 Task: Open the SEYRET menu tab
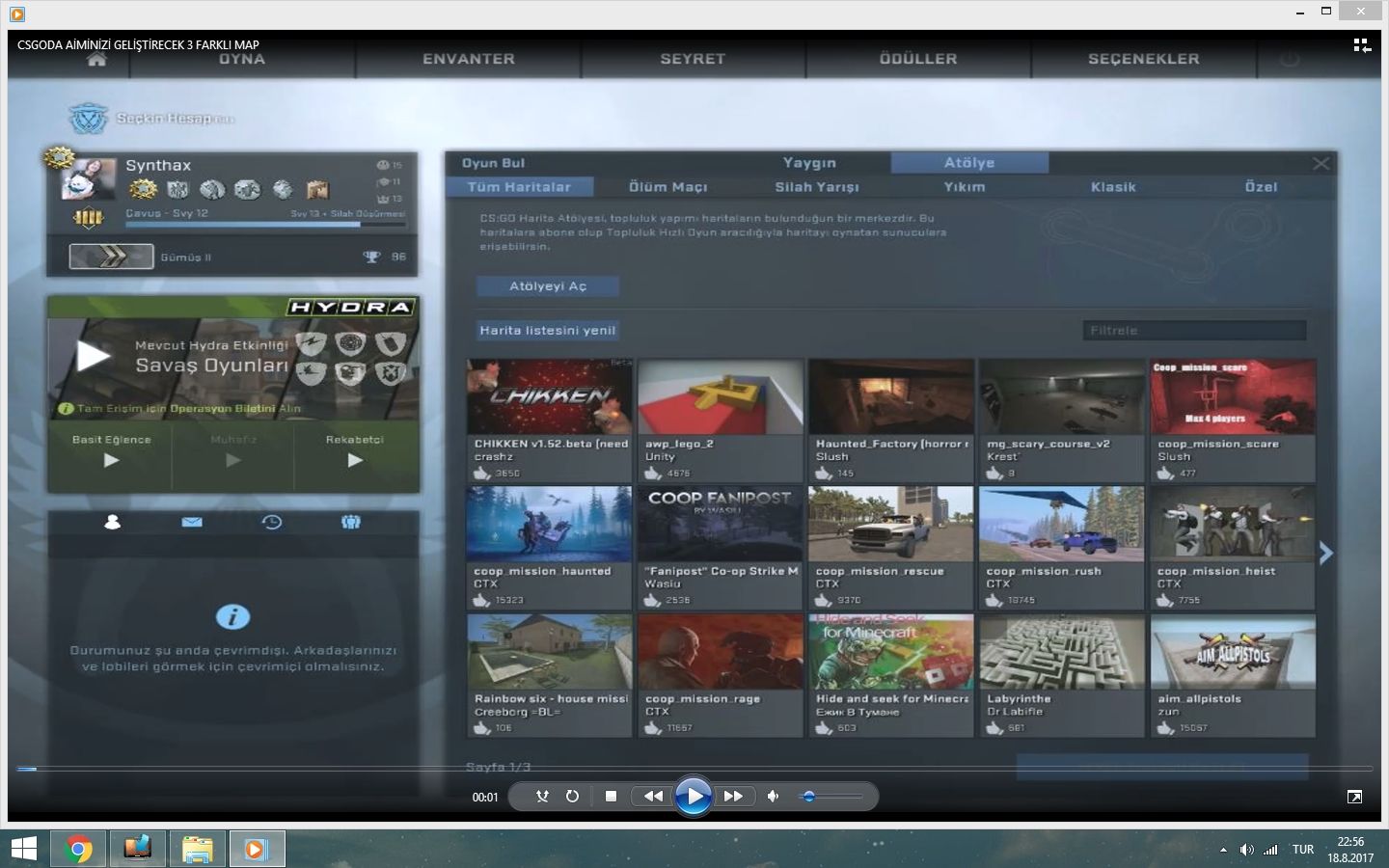[693, 59]
